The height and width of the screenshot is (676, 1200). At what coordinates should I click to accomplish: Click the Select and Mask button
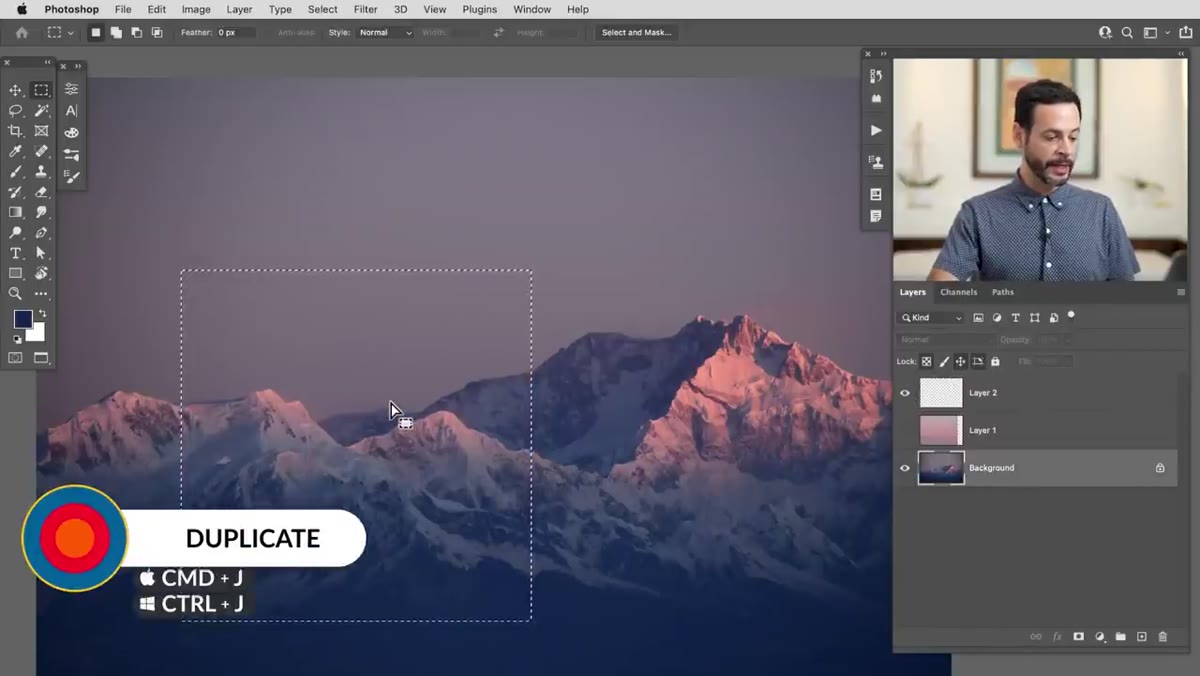[x=636, y=33]
